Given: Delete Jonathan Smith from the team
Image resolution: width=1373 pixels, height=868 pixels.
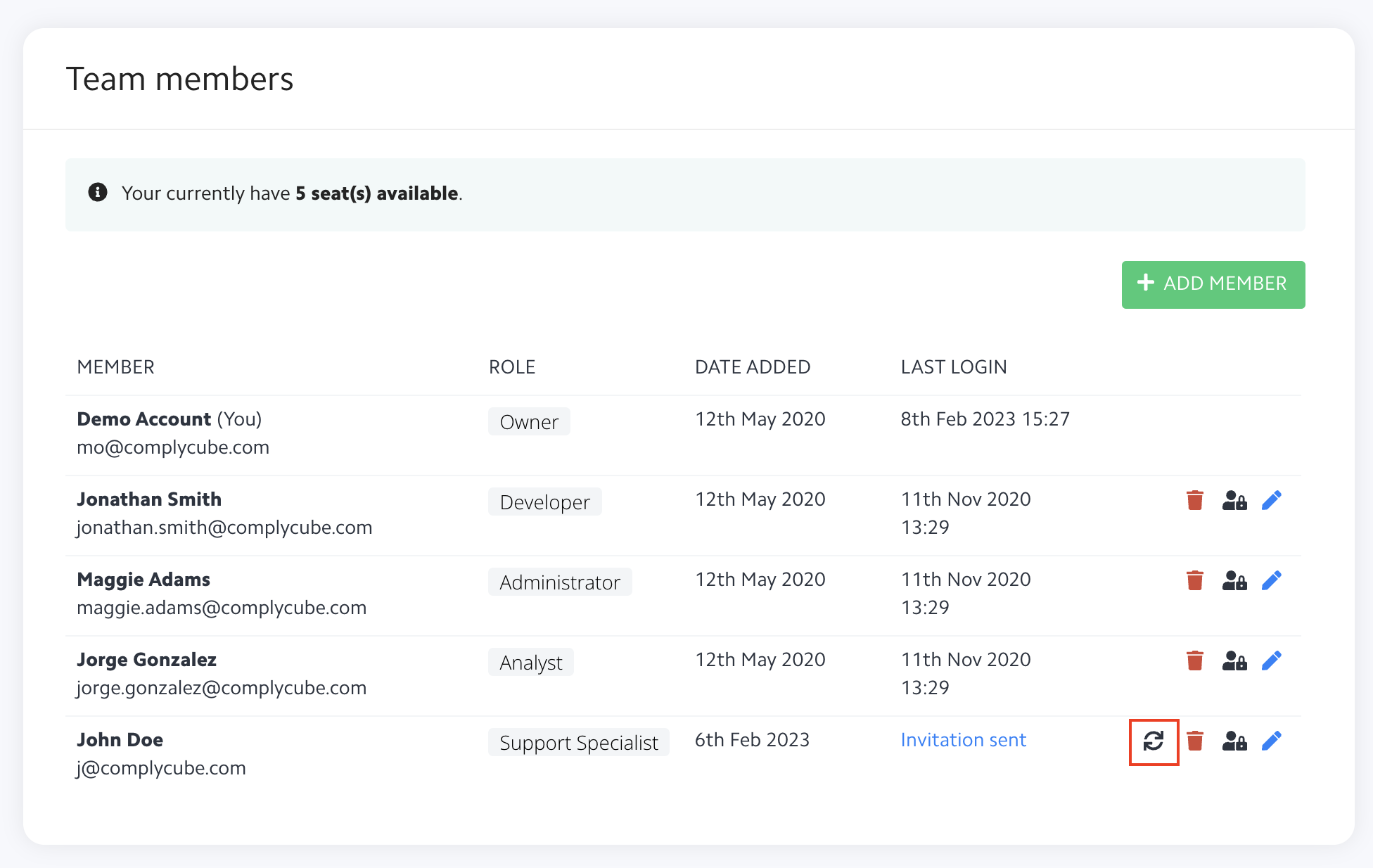Looking at the screenshot, I should 1194,500.
